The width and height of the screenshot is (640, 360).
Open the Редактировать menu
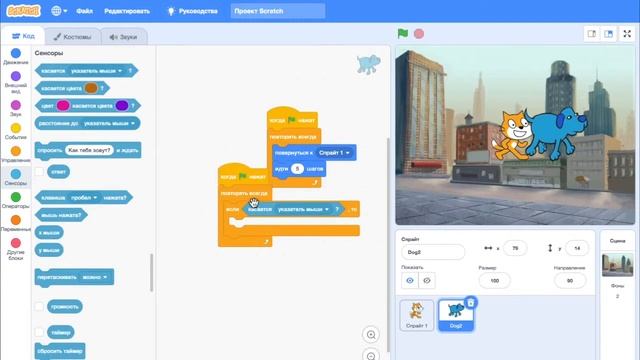click(127, 11)
